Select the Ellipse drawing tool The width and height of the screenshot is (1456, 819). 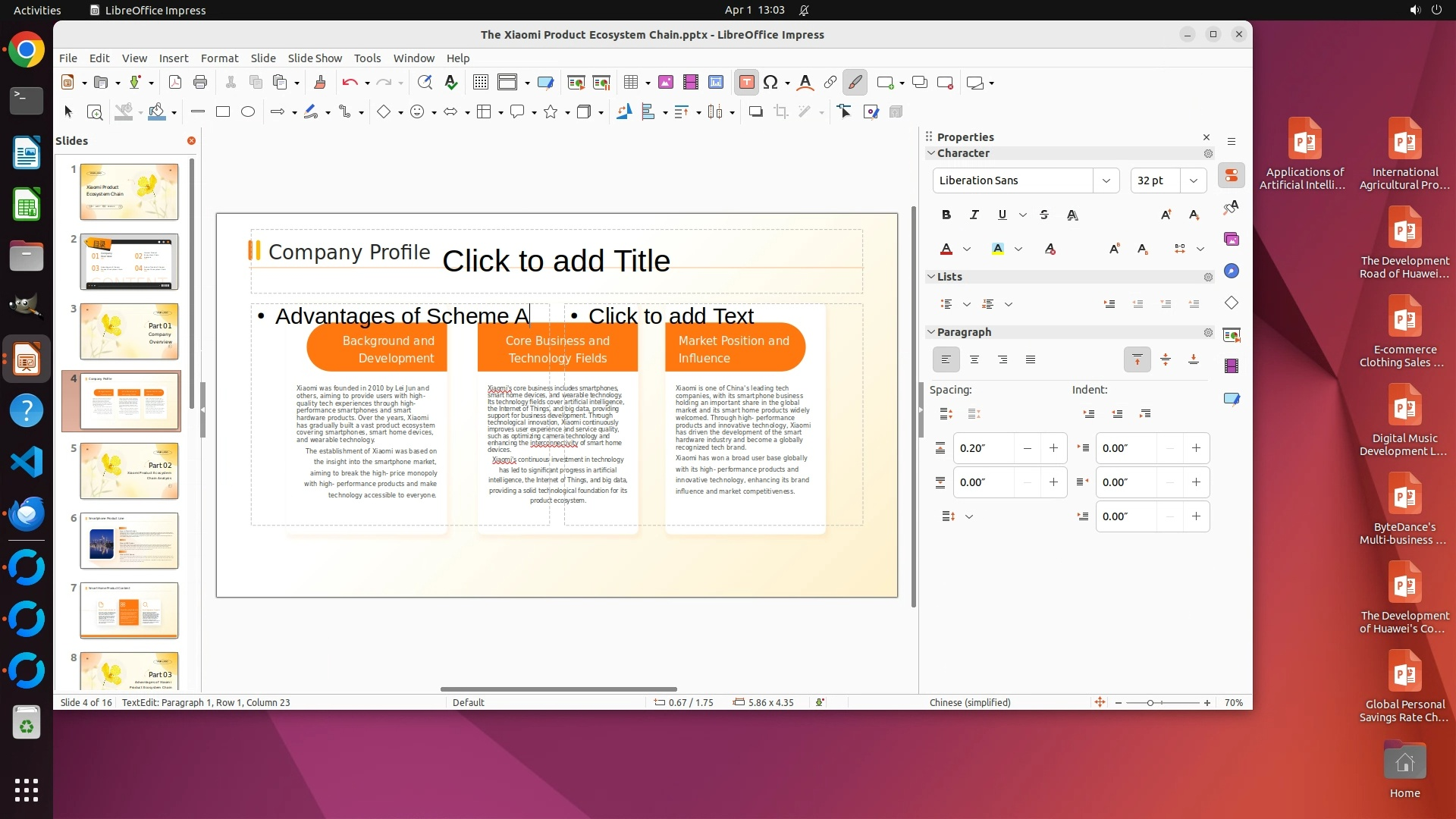[x=248, y=112]
